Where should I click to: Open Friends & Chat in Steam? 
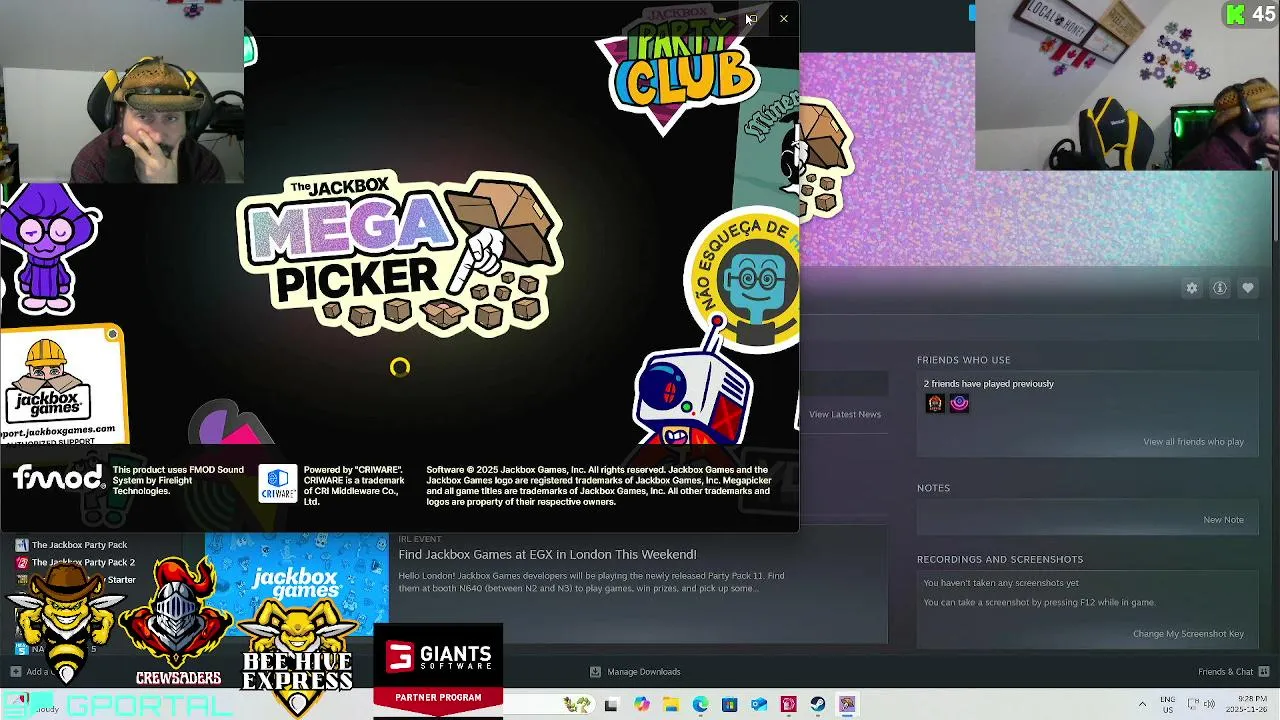pyautogui.click(x=1225, y=672)
